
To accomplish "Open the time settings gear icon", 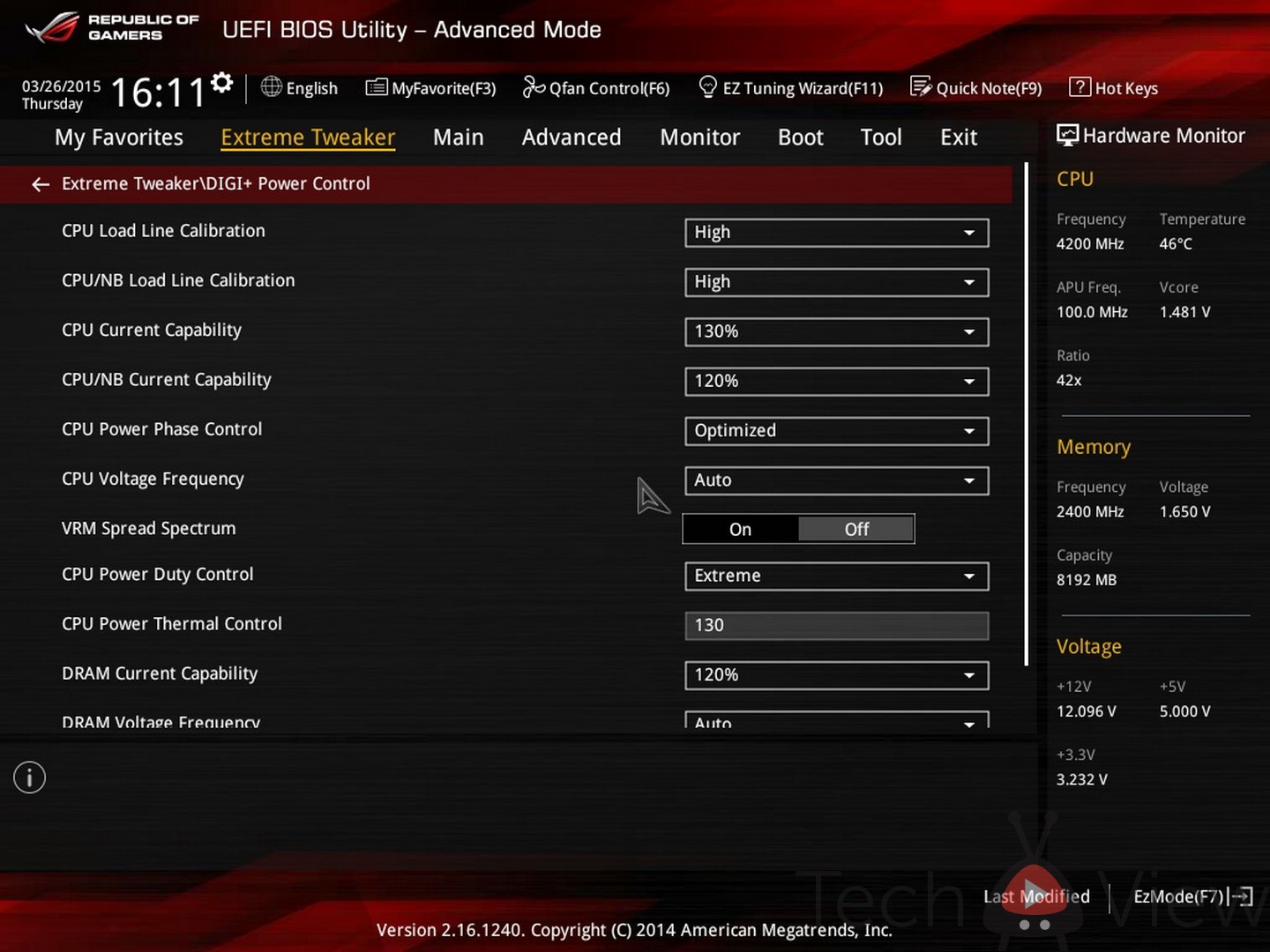I will tap(222, 83).
